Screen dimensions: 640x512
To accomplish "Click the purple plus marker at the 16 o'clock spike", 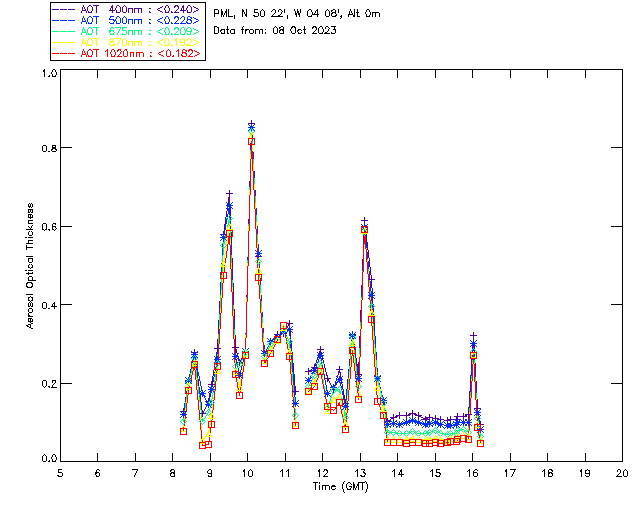I will click(x=473, y=336).
